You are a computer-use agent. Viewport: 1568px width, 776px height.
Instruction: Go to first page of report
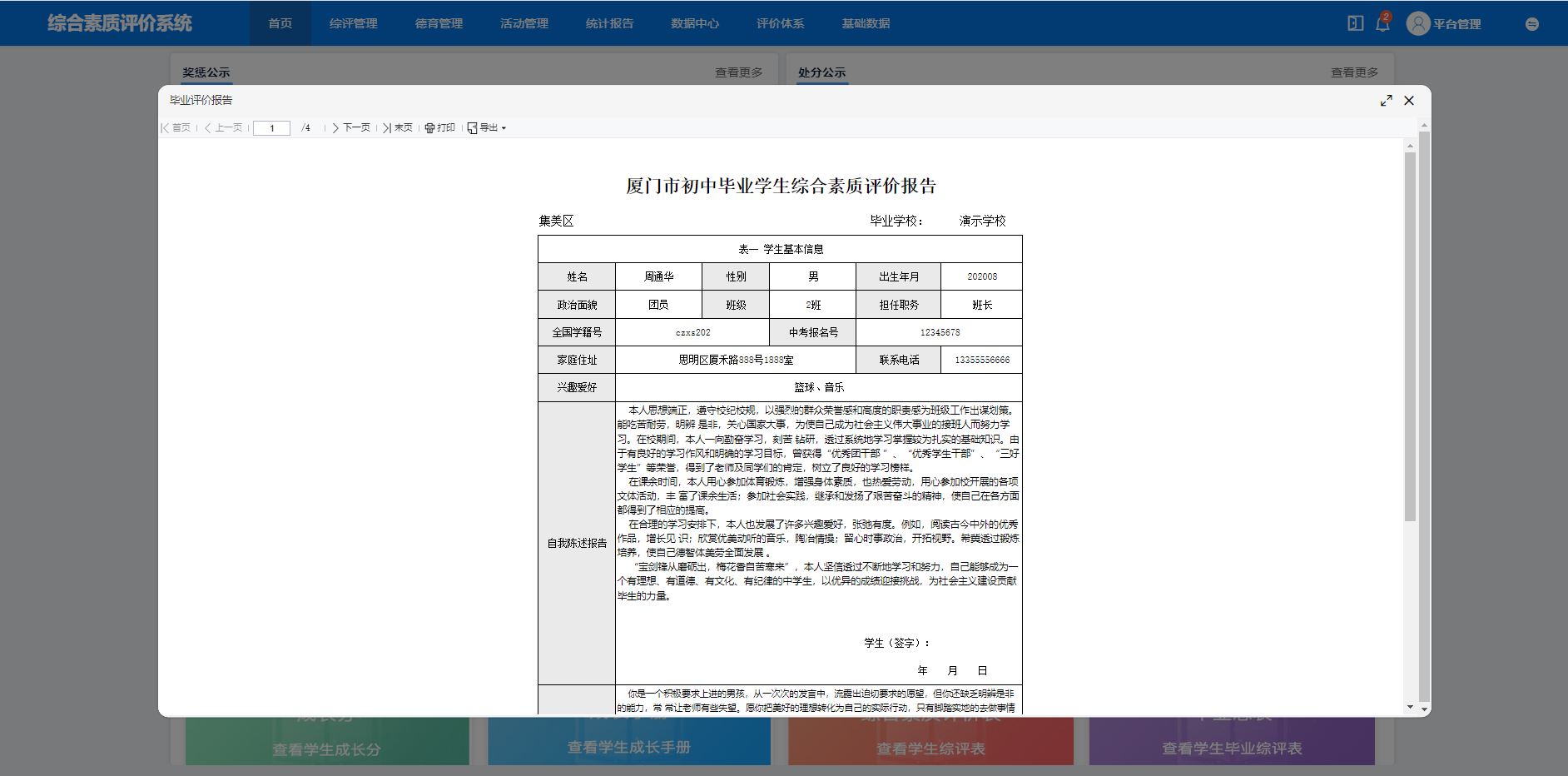176,128
